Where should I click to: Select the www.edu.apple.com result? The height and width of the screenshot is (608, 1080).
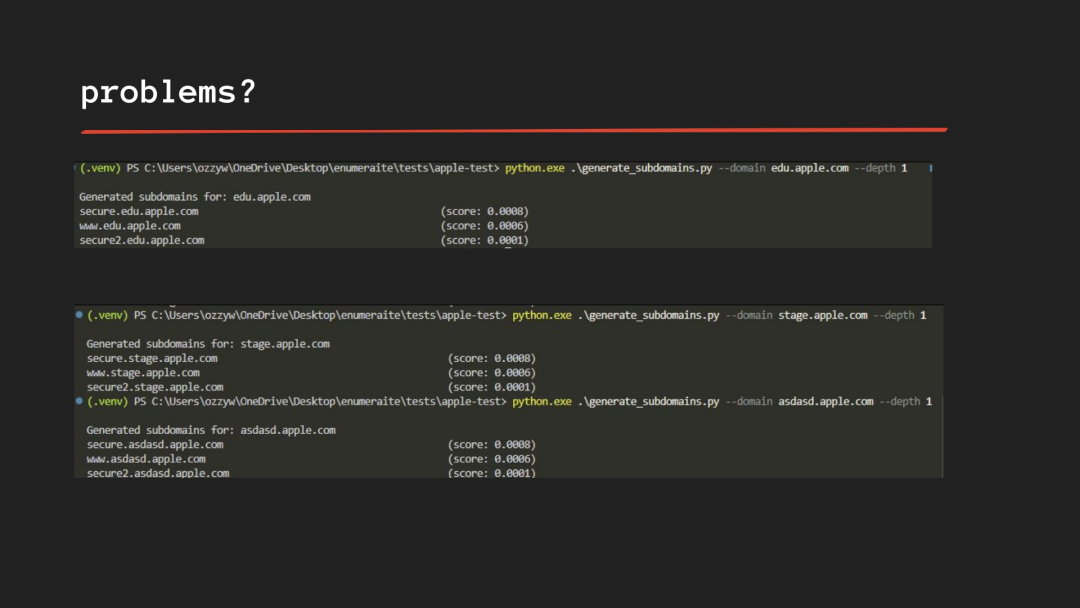point(129,226)
